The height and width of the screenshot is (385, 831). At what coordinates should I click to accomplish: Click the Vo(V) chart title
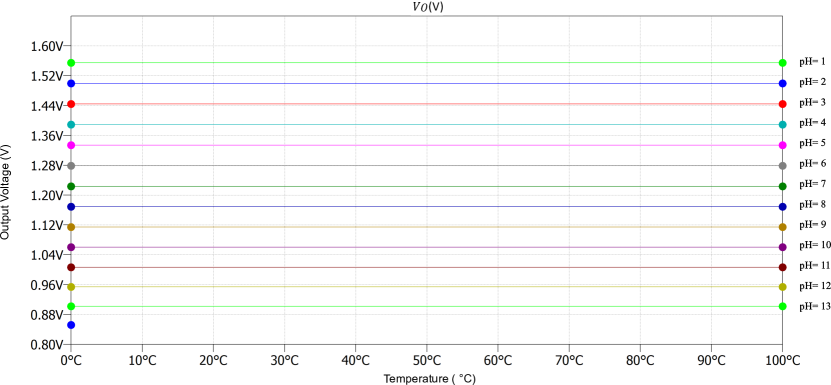[427, 6]
